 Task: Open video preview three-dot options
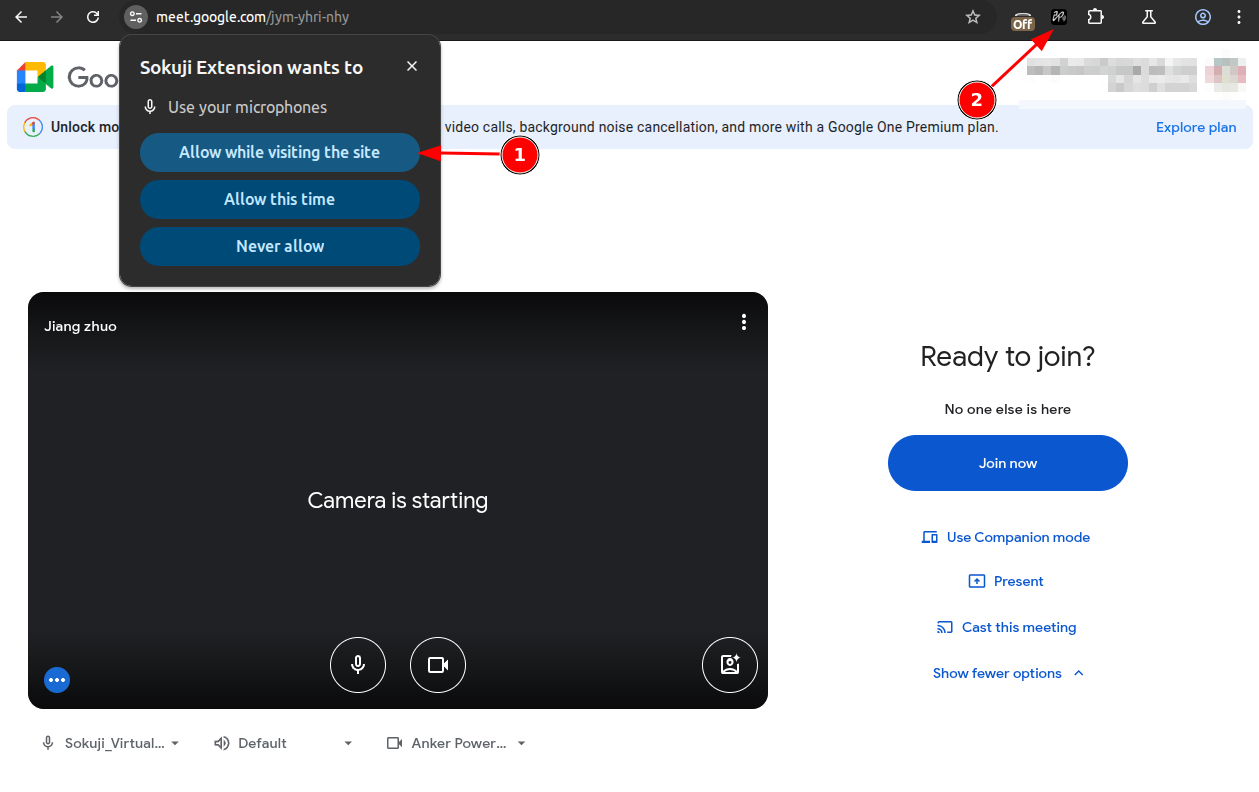tap(743, 322)
